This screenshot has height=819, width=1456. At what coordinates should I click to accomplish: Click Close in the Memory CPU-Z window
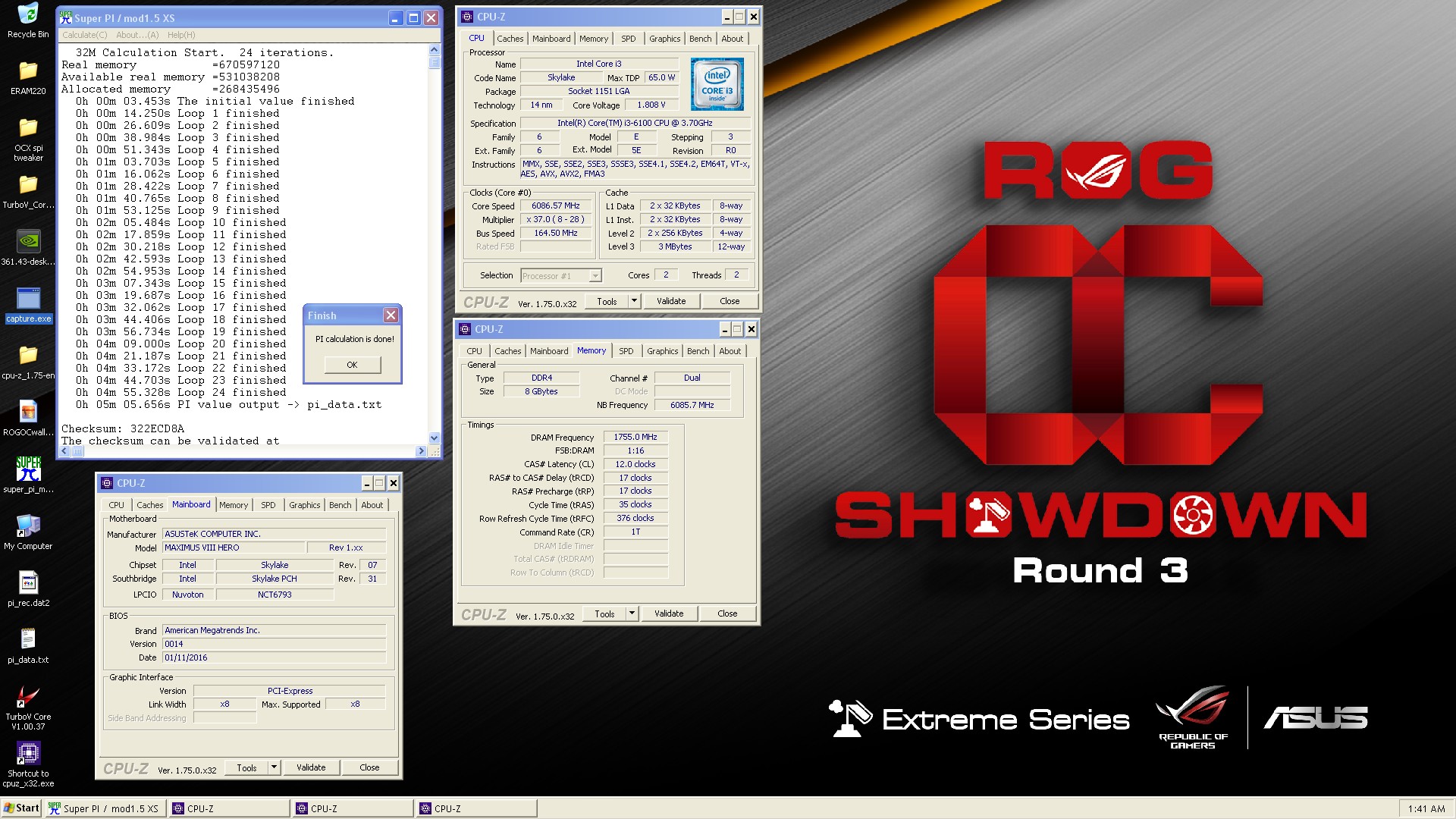tap(727, 613)
